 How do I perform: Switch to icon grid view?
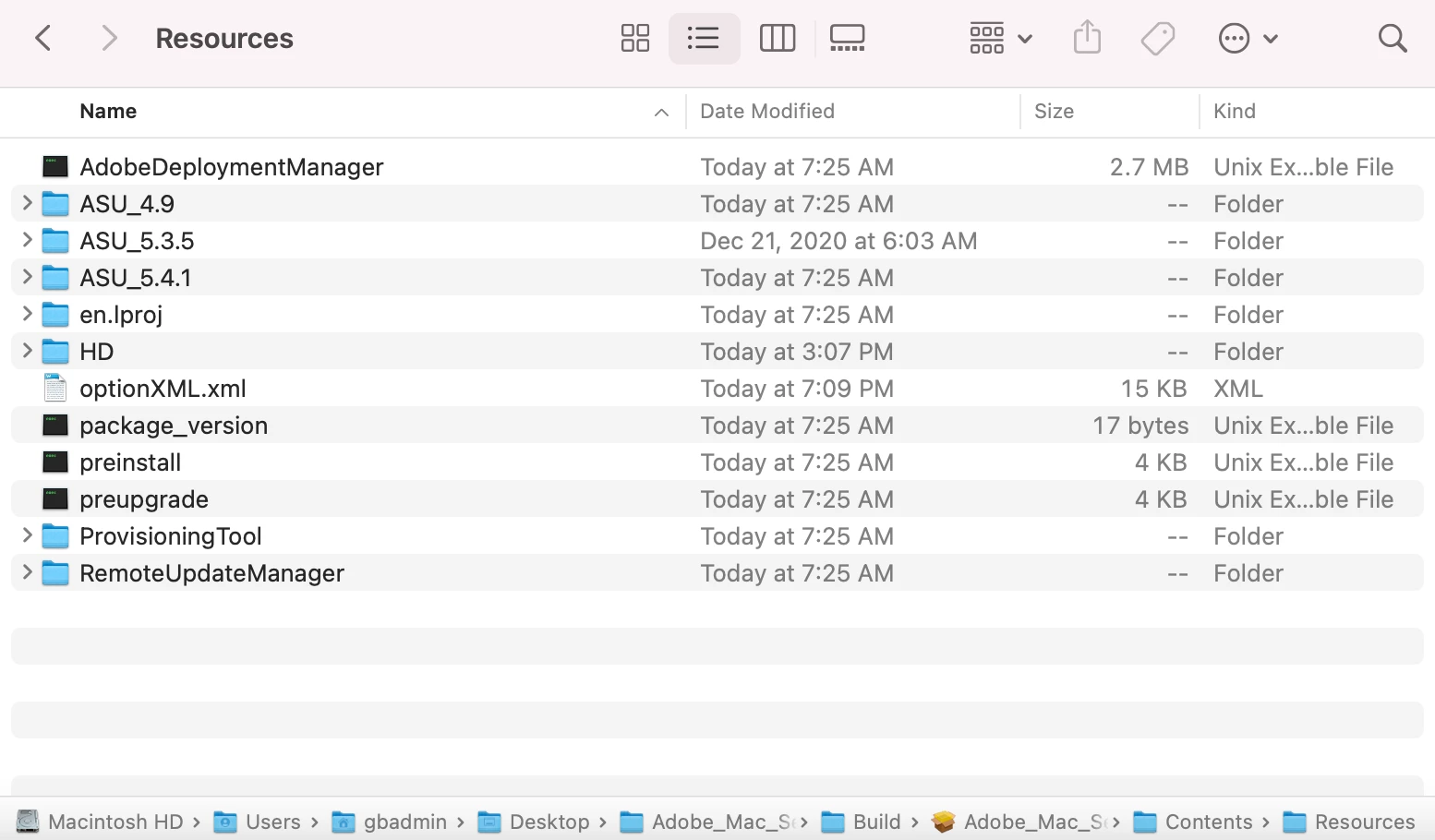pyautogui.click(x=634, y=38)
